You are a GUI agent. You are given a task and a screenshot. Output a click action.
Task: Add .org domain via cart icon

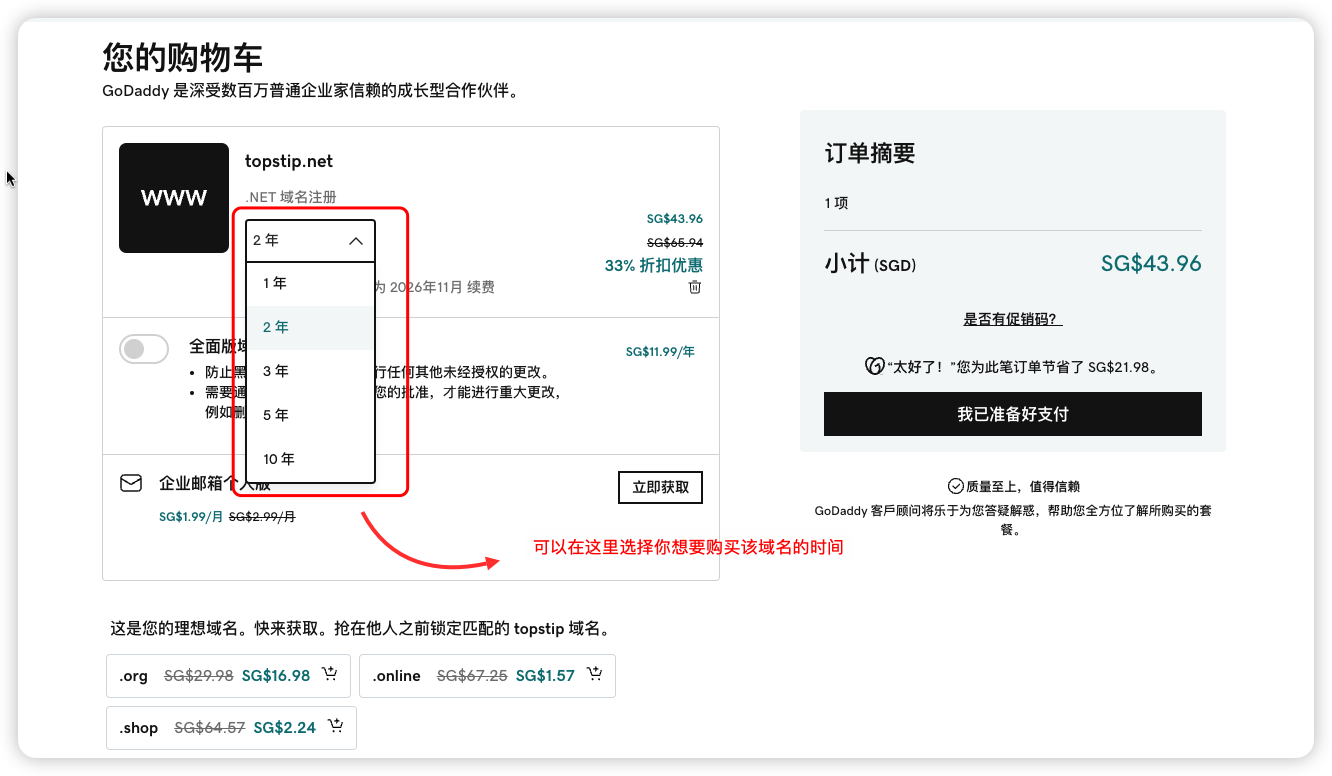pyautogui.click(x=330, y=674)
